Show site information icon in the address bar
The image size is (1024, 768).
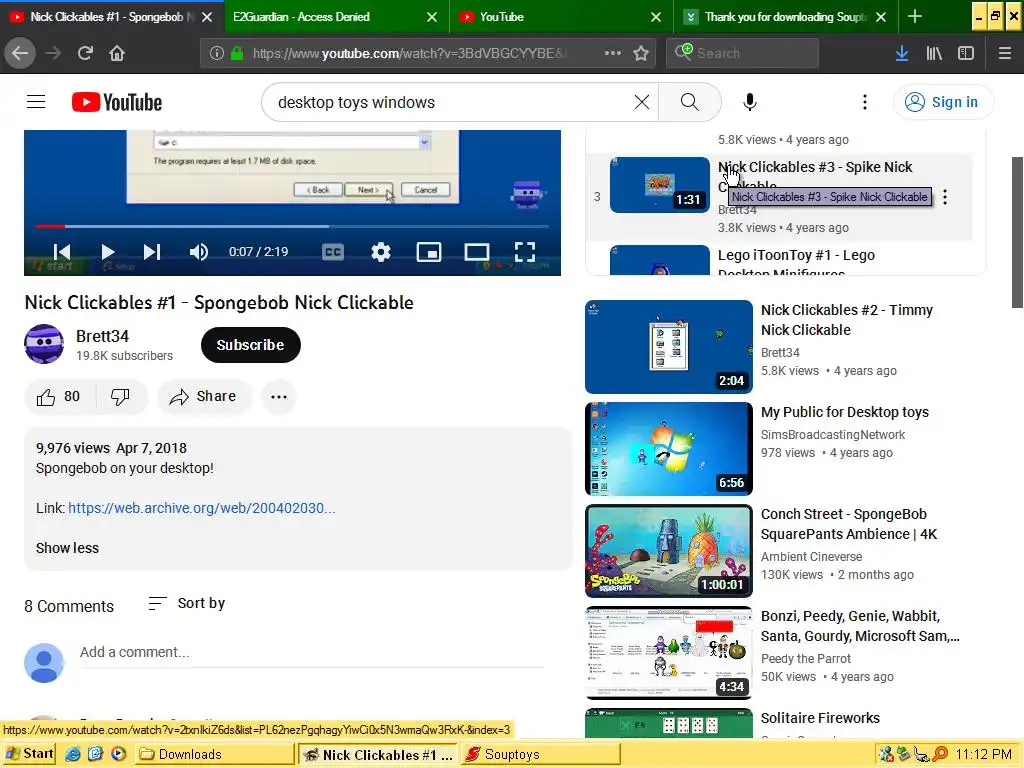pyautogui.click(x=216, y=53)
